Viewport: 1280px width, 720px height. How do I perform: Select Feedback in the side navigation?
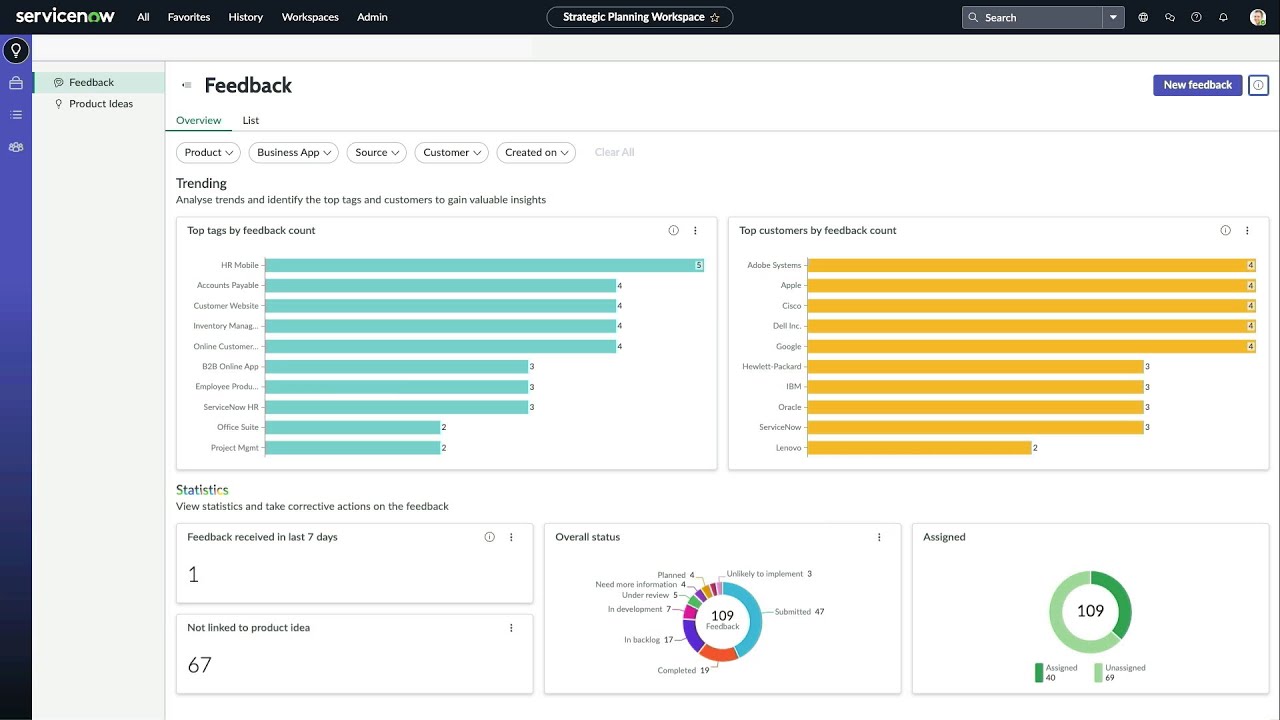tap(99, 82)
